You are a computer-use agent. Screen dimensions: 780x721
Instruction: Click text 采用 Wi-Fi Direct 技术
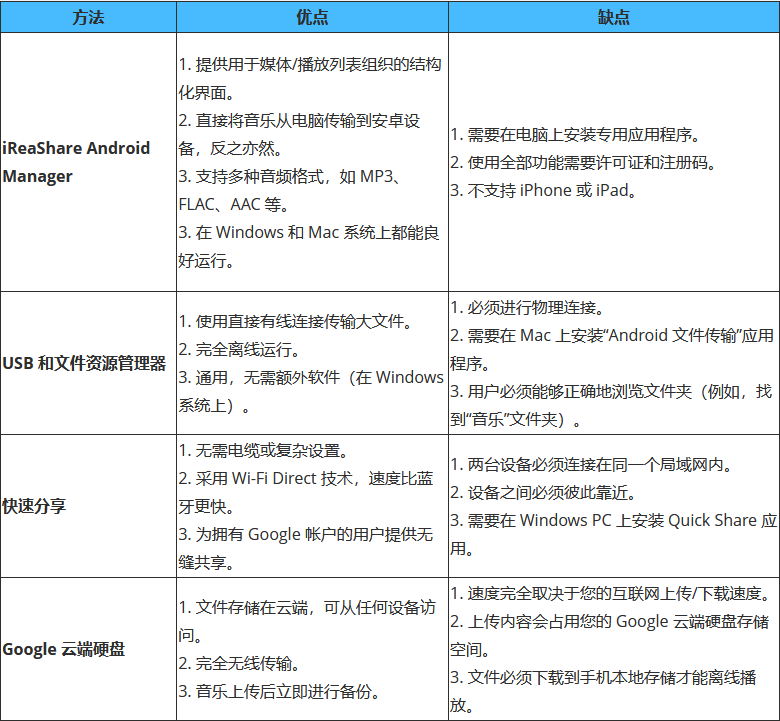click(274, 478)
